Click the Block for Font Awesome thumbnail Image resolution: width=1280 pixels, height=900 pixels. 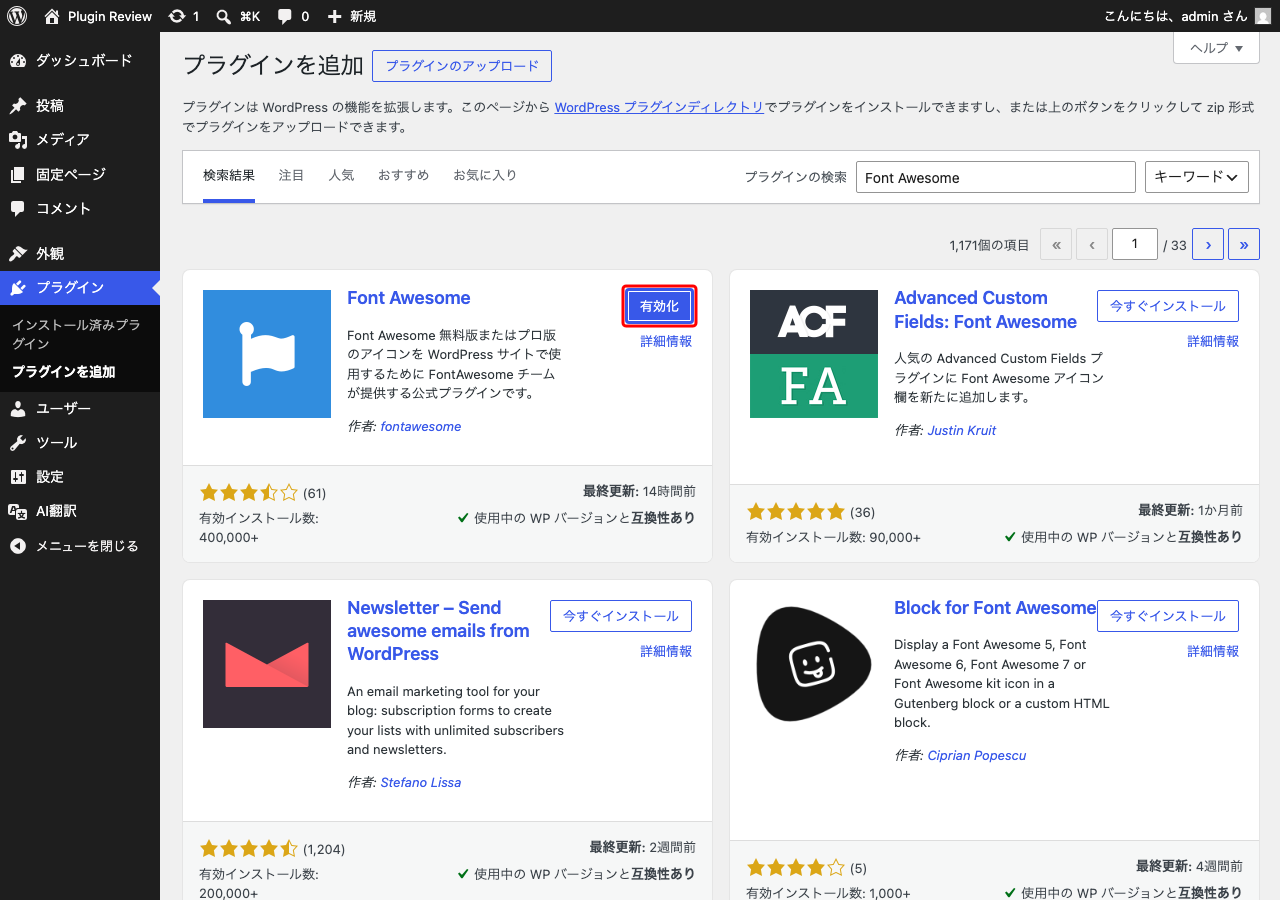coord(814,664)
